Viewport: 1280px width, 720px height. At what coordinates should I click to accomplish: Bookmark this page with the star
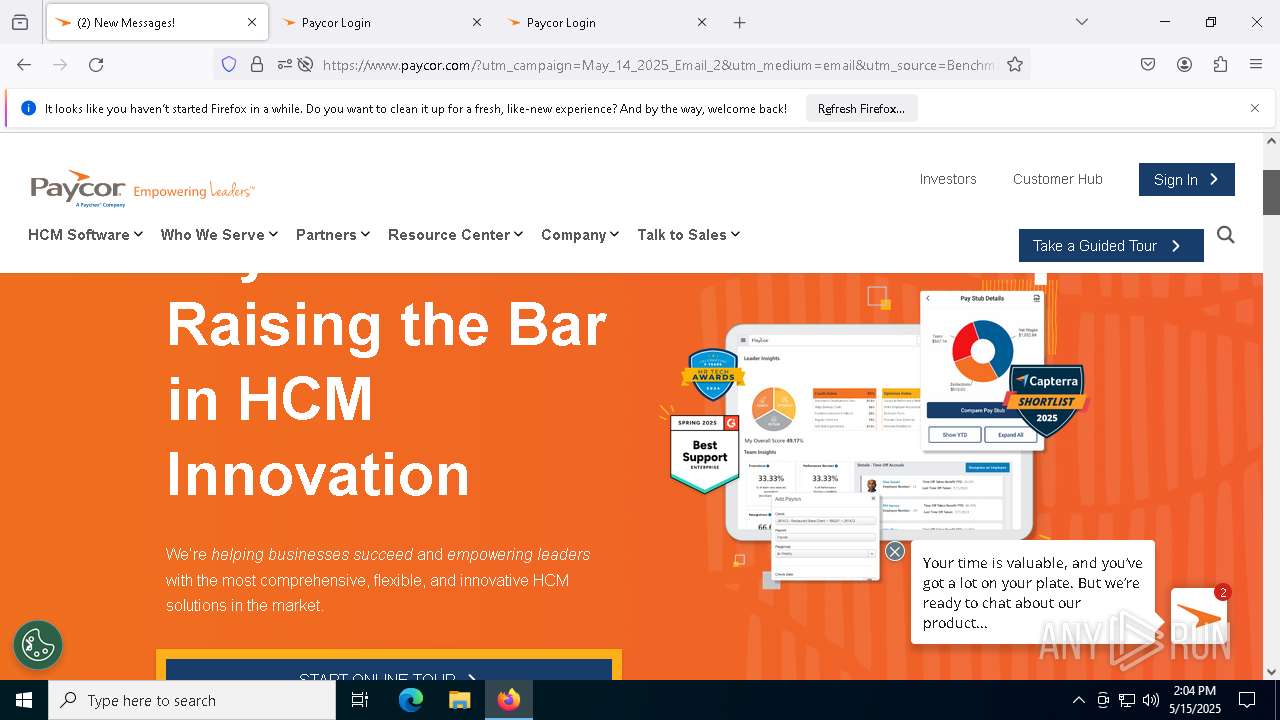point(1015,65)
